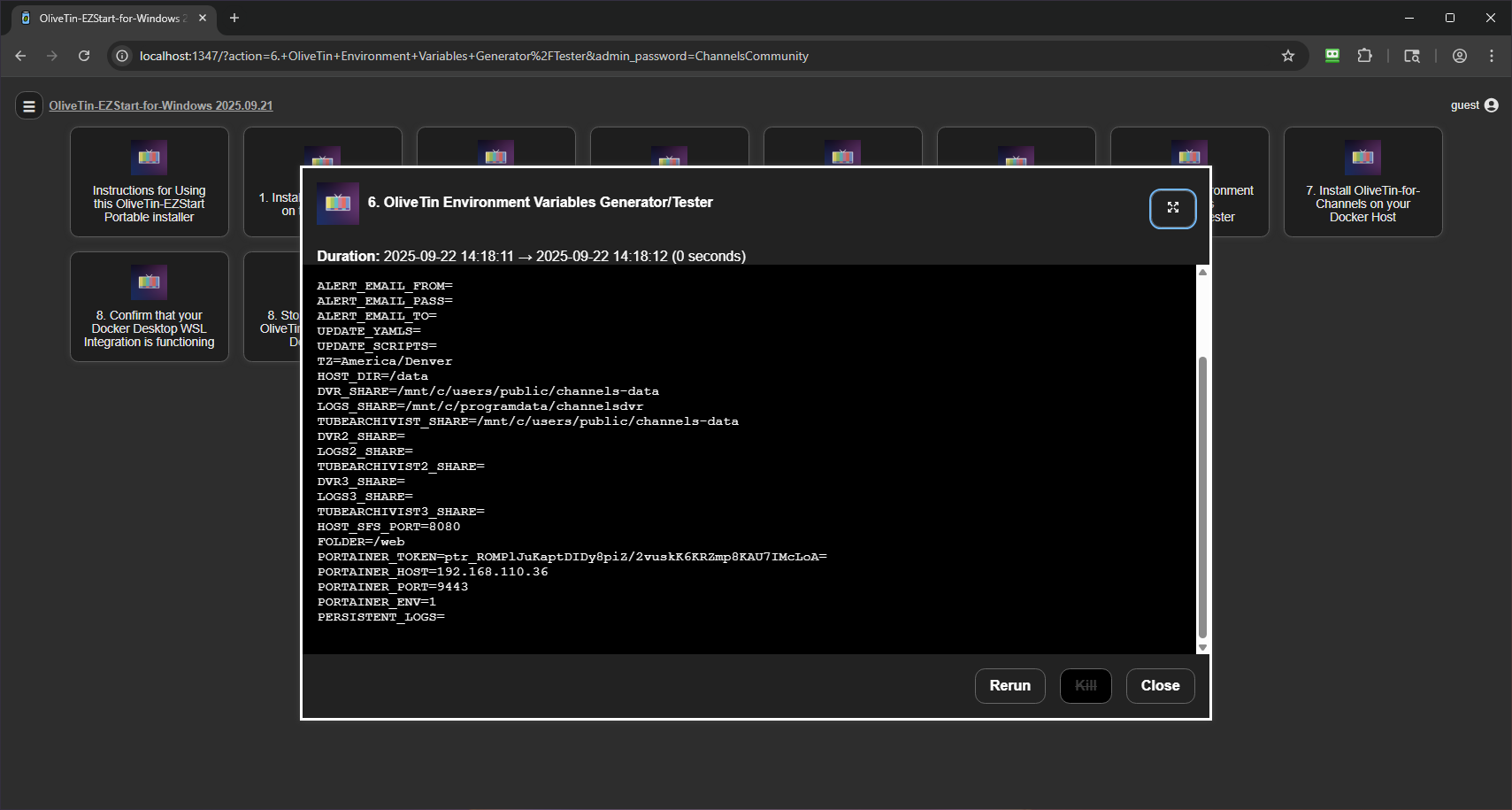
Task: Close the OliveTin-EZStart browser tab
Action: (203, 18)
